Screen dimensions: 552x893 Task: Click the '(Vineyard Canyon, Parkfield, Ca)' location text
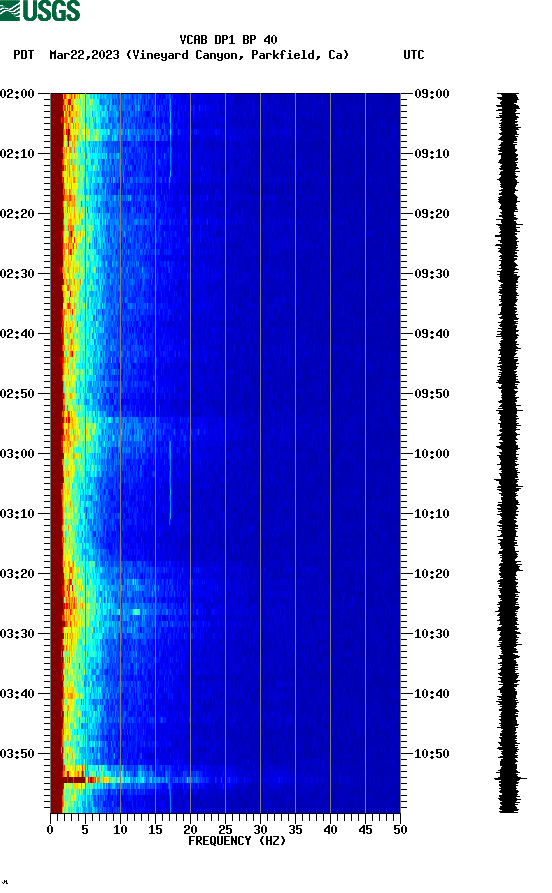(x=238, y=55)
